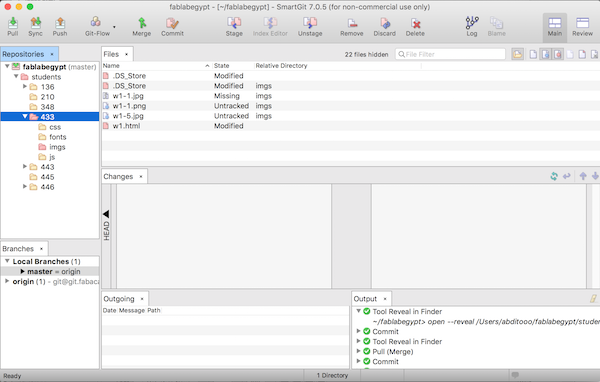Toggle the red-corner page file filter
Screen dimensions: 600x382
[582, 54]
